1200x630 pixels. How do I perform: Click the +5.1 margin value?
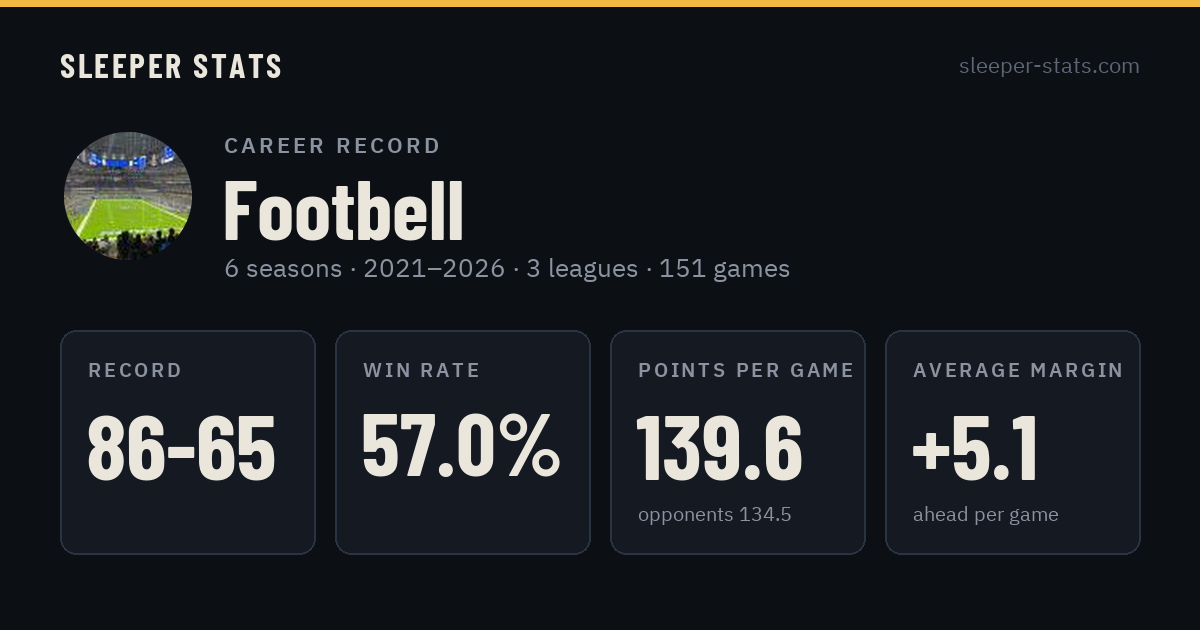pos(975,446)
